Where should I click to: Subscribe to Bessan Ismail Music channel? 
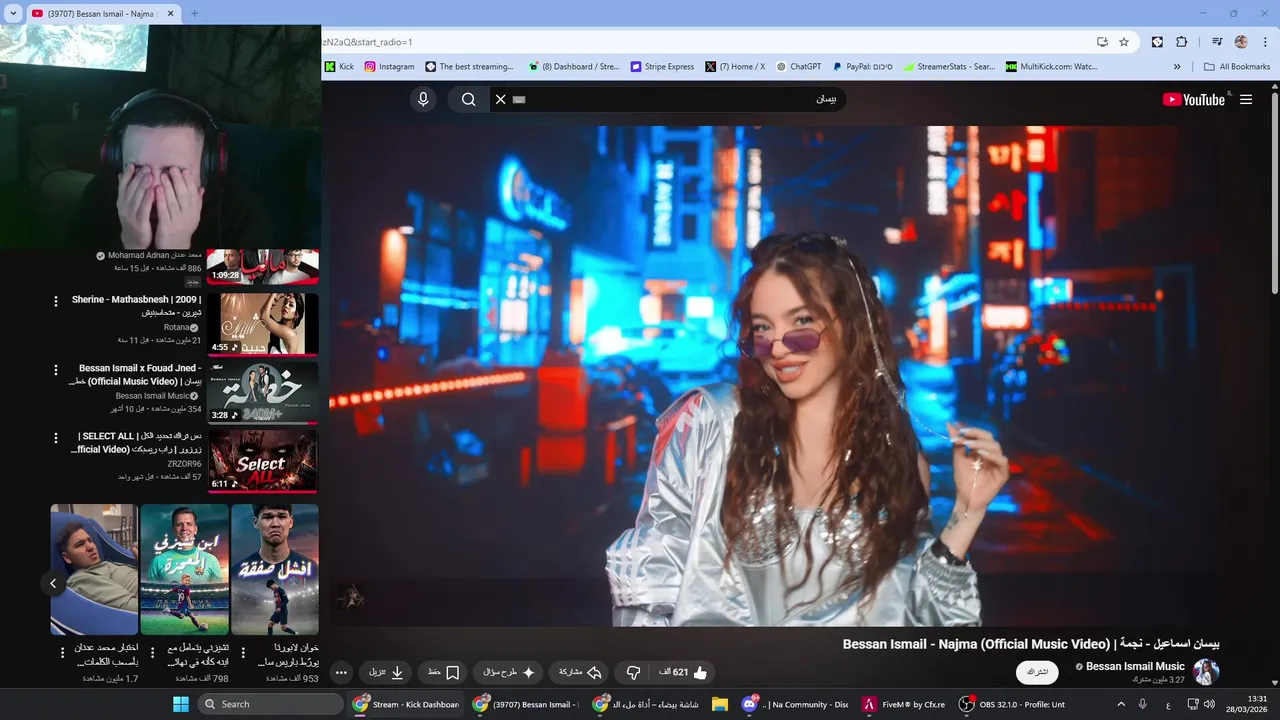pos(1037,672)
